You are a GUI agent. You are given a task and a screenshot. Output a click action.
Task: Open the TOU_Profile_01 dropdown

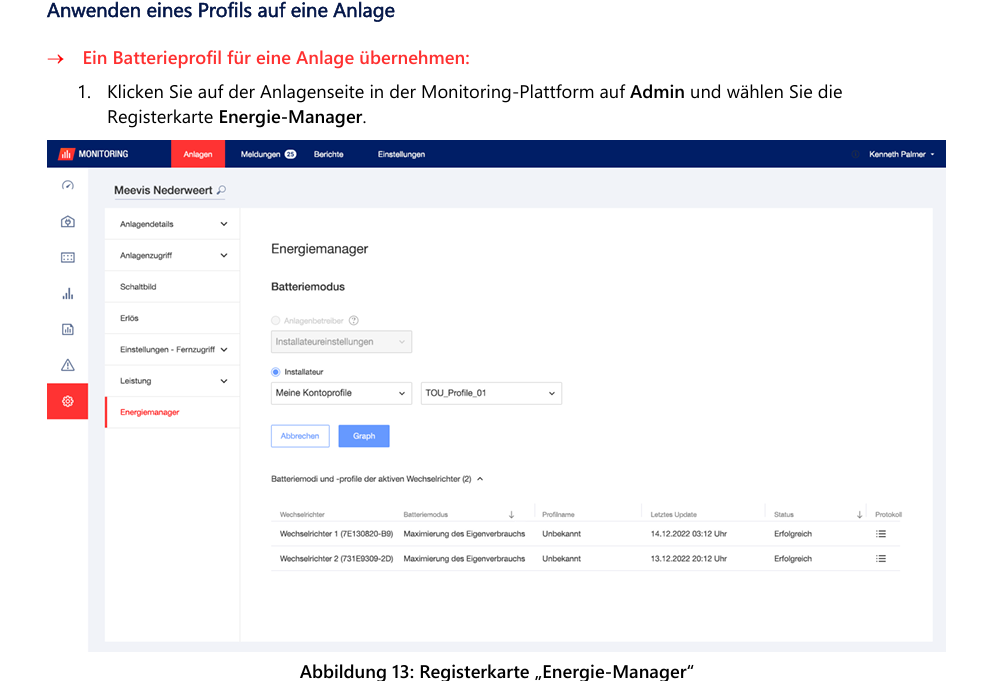pyautogui.click(x=491, y=394)
